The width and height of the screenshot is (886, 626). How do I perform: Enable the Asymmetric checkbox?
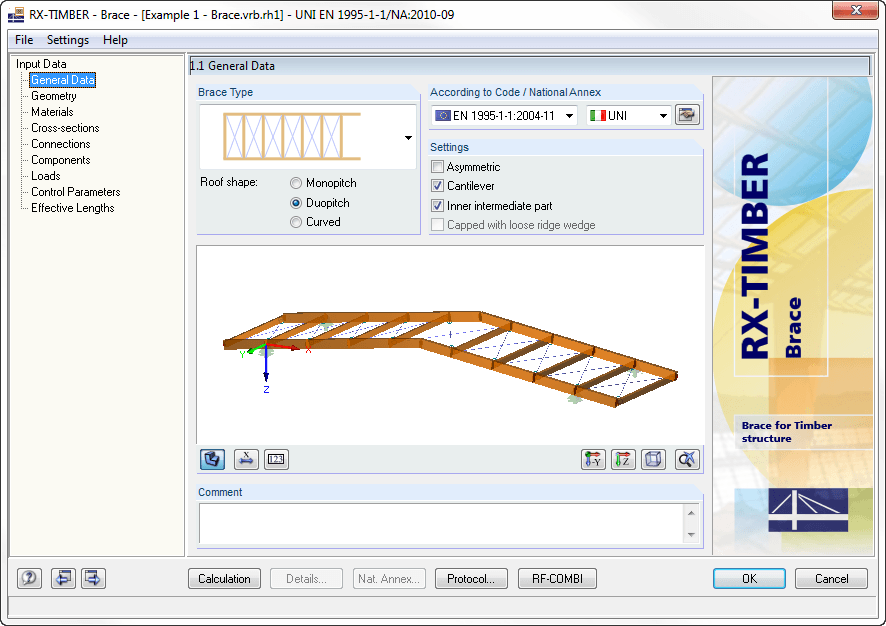437,167
